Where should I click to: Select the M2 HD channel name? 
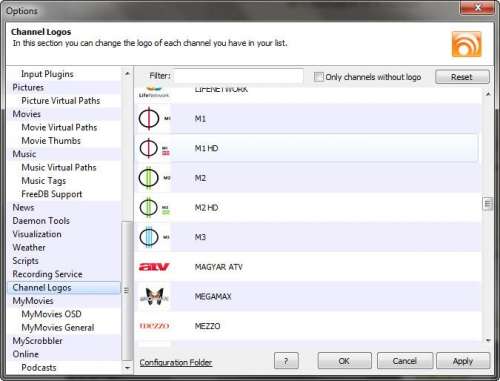(x=206, y=208)
